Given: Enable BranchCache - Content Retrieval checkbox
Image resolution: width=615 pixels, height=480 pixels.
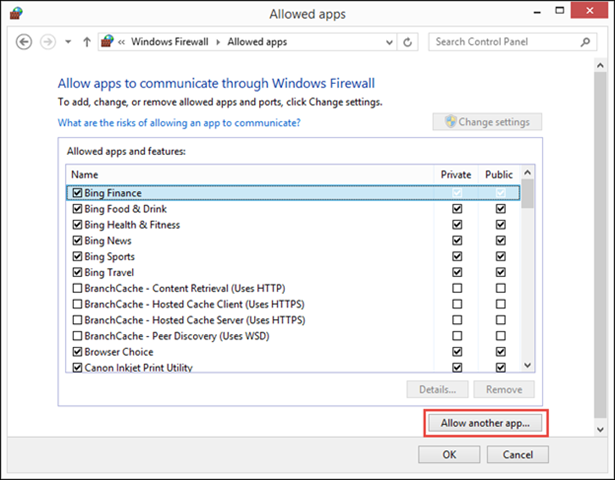Looking at the screenshot, I should coord(77,288).
